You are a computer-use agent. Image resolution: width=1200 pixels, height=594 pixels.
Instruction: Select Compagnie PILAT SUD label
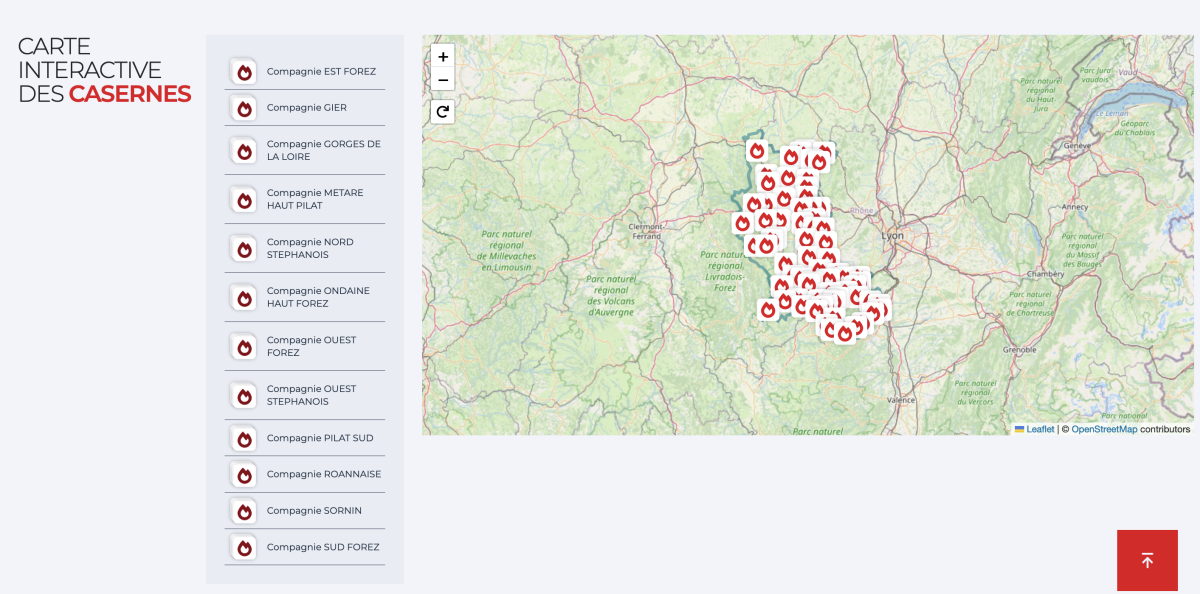(x=320, y=438)
